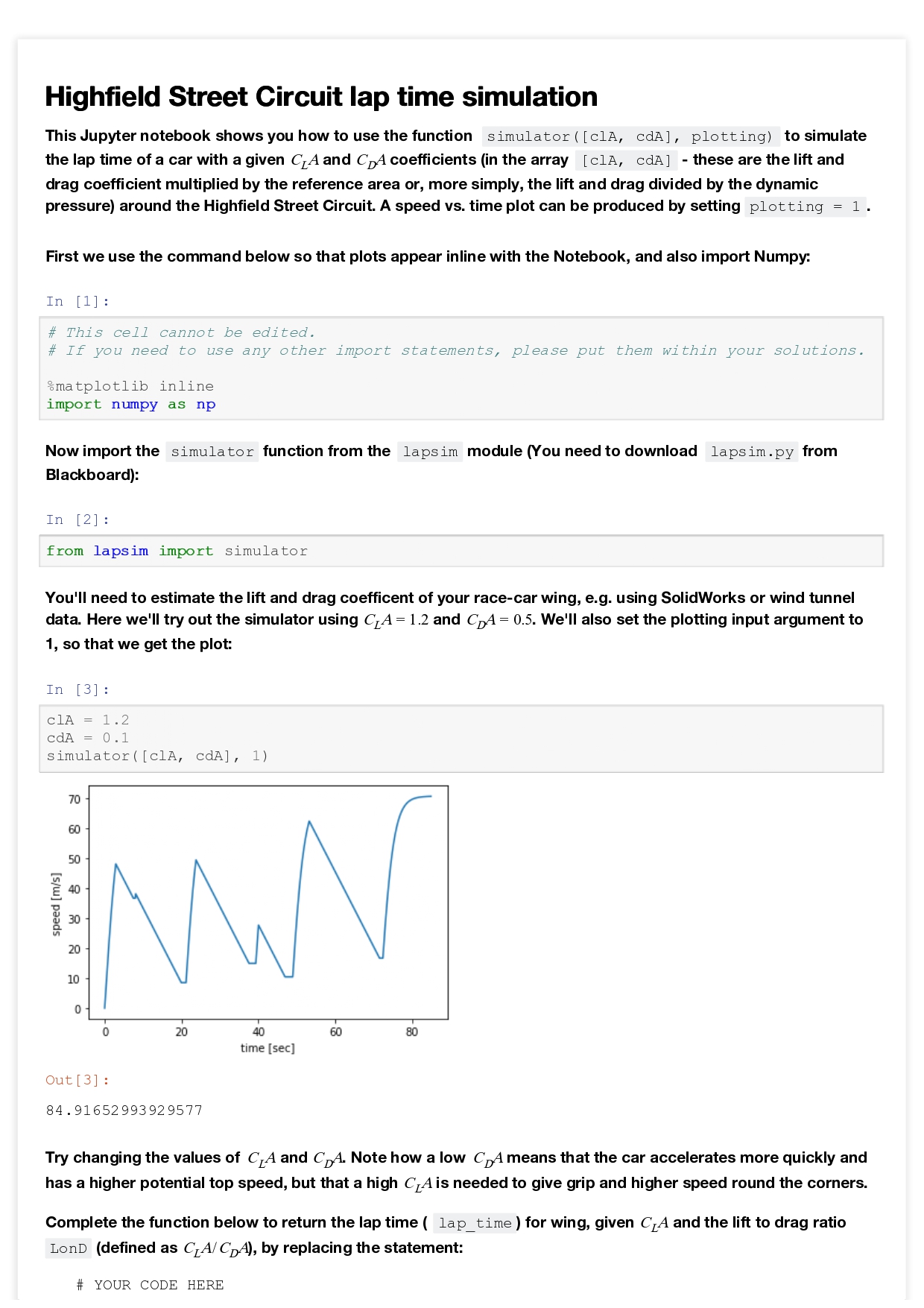Click the '# YOUR CODE HERE' placeholder text

(150, 1285)
